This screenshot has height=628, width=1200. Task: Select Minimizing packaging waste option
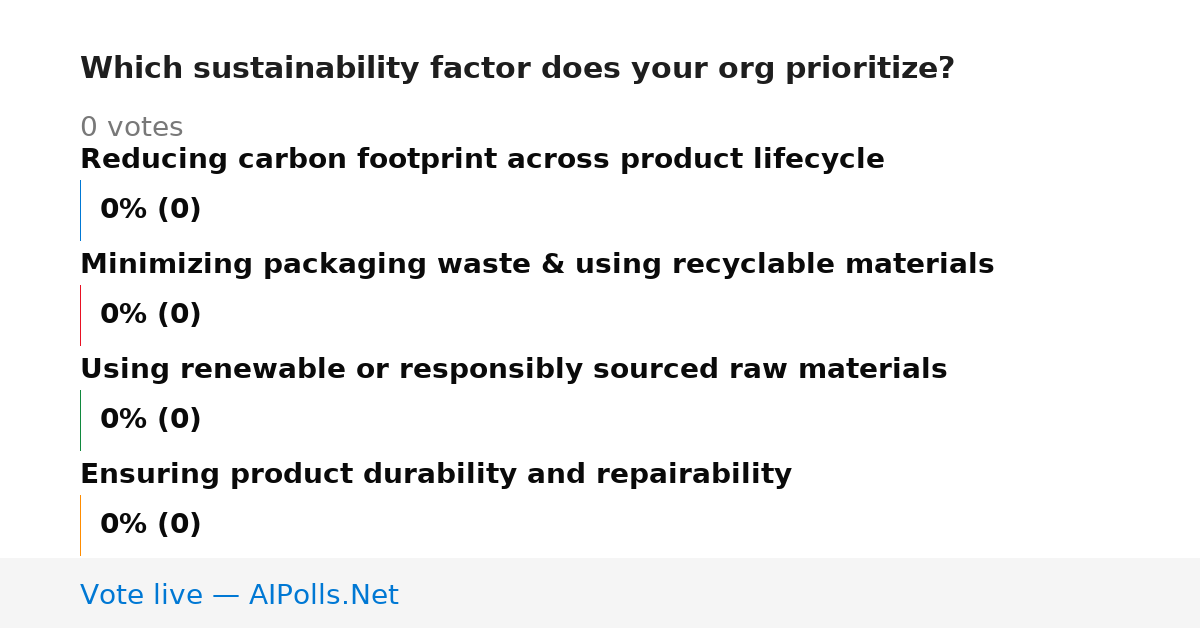(537, 265)
